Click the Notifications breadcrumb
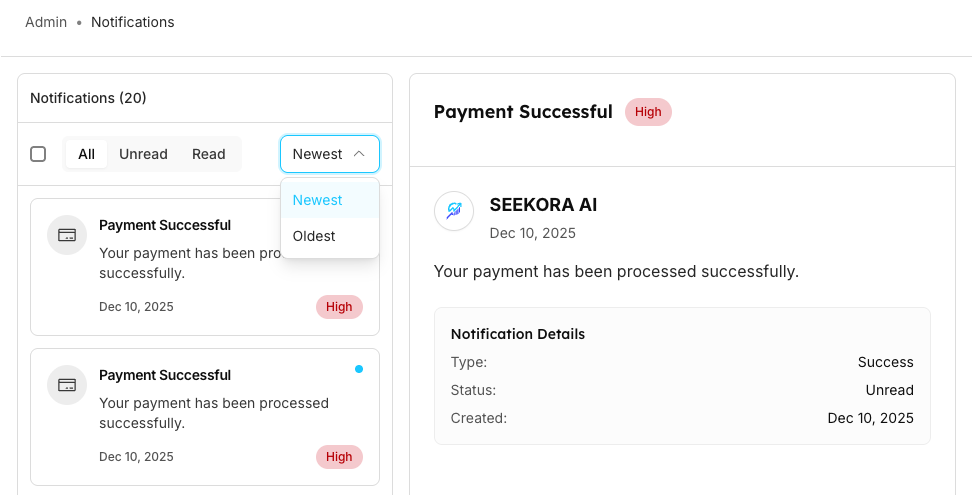The image size is (975, 495). (133, 22)
